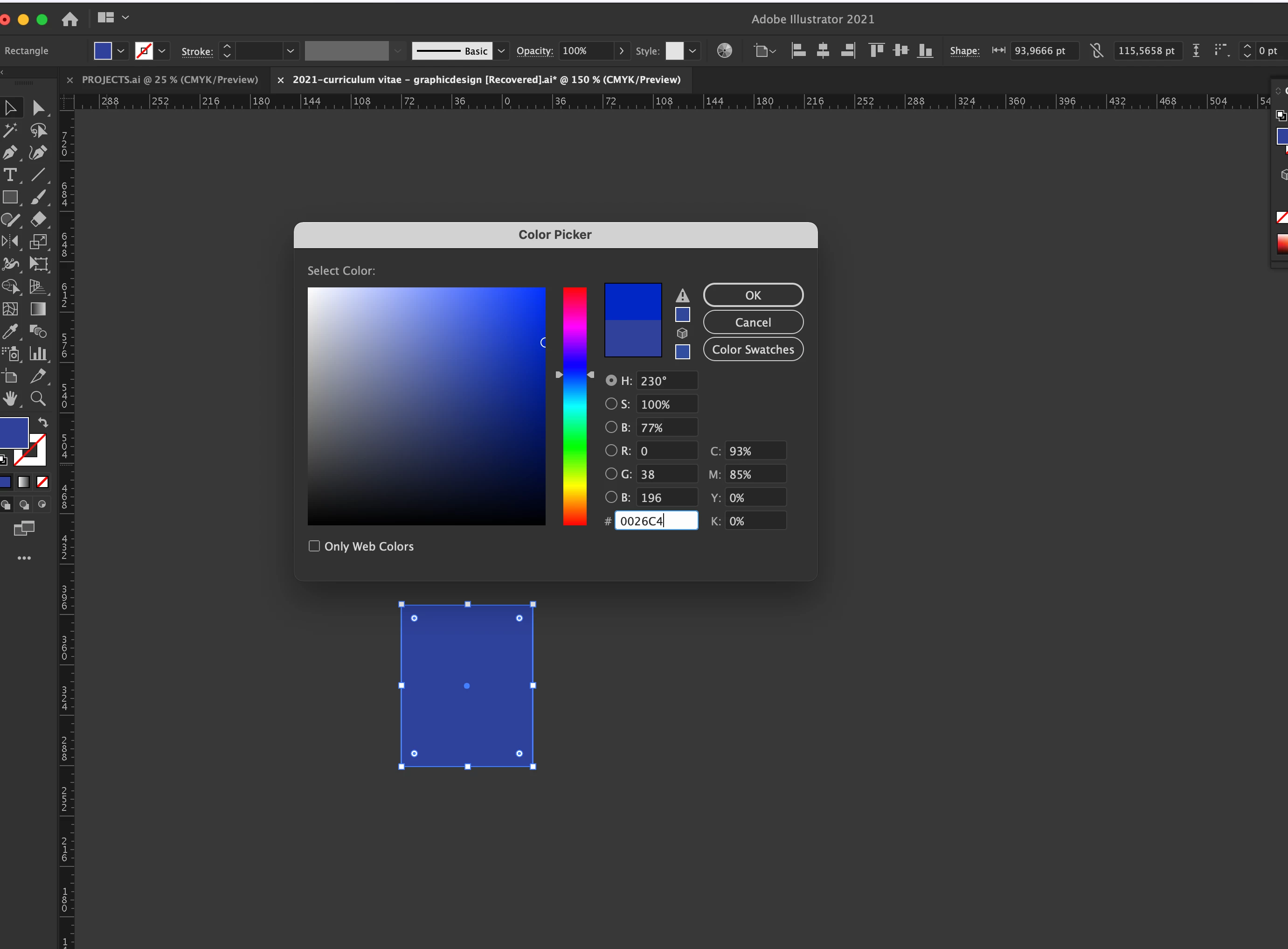Select the Zoom tool
Image resolution: width=1288 pixels, height=949 pixels.
point(38,398)
